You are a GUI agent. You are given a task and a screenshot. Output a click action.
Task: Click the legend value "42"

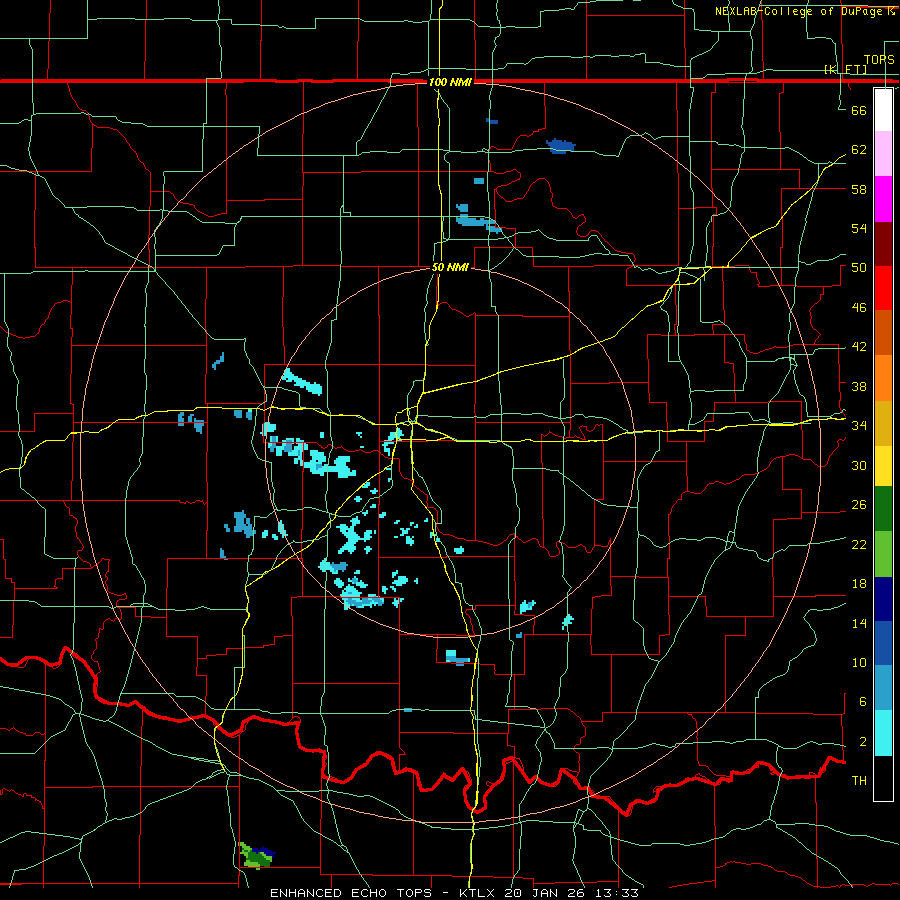tap(859, 347)
